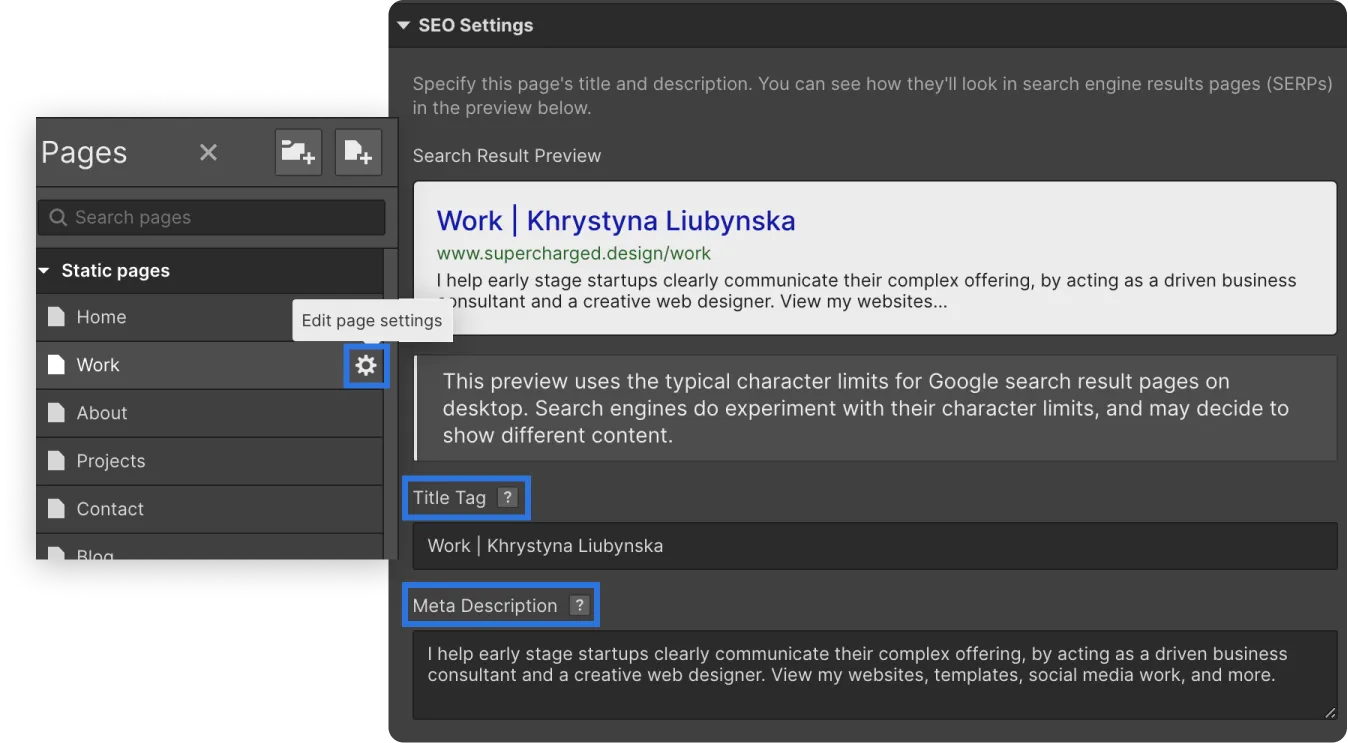Select the Home page
Image resolution: width=1348 pixels, height=743 pixels.
(210, 317)
